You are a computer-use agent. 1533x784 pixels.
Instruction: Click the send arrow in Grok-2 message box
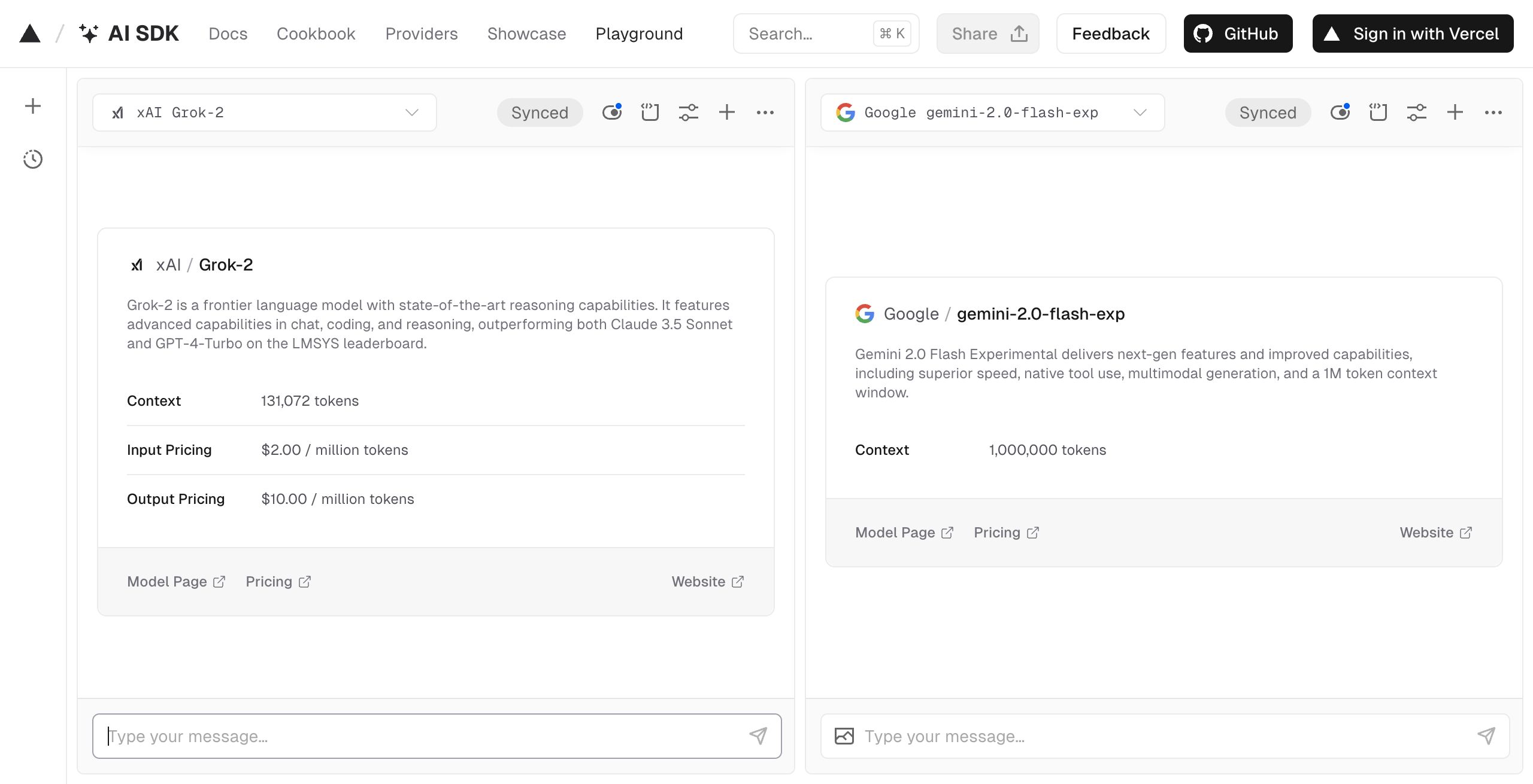point(758,736)
